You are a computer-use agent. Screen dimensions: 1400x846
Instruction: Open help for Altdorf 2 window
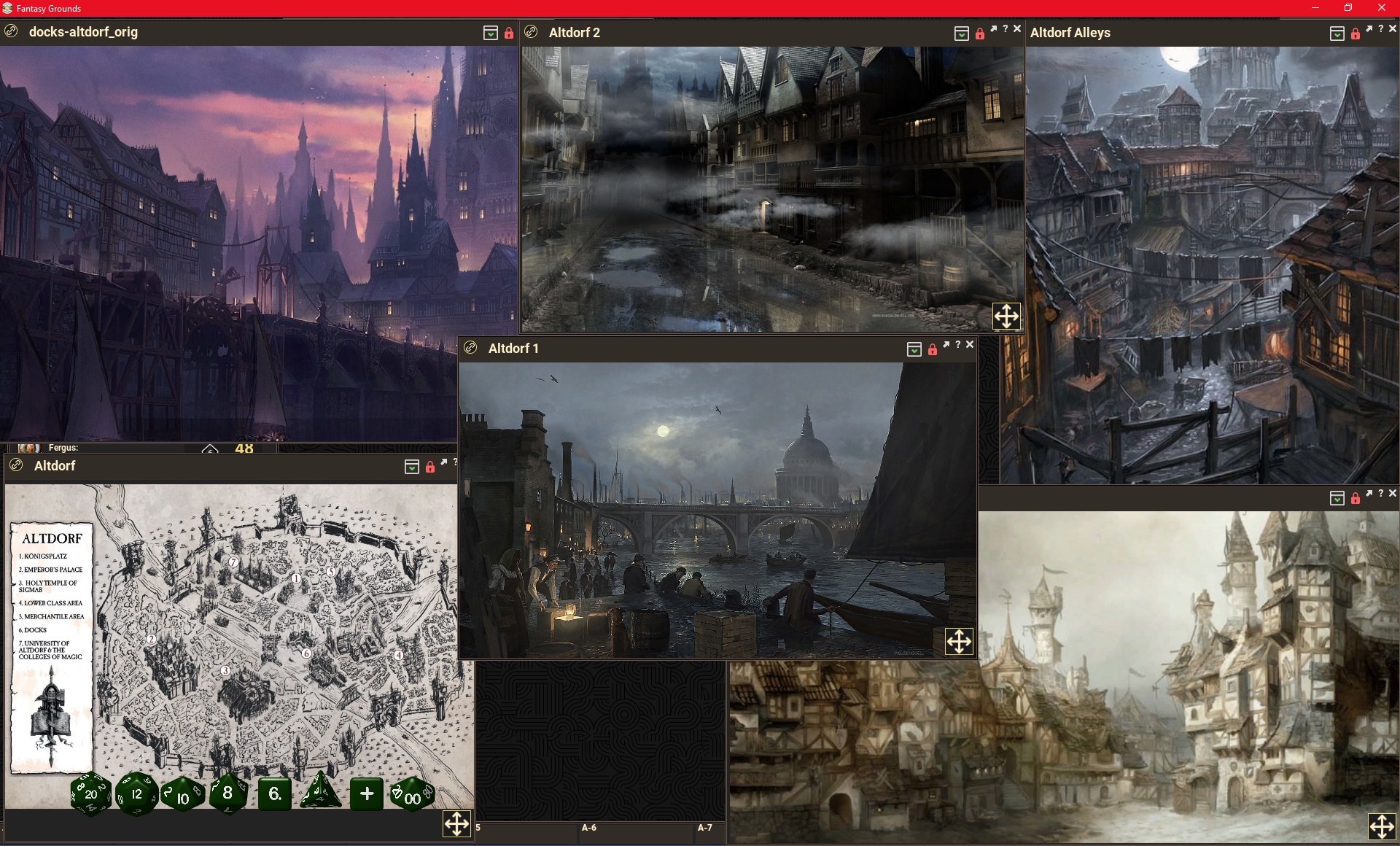(1005, 29)
